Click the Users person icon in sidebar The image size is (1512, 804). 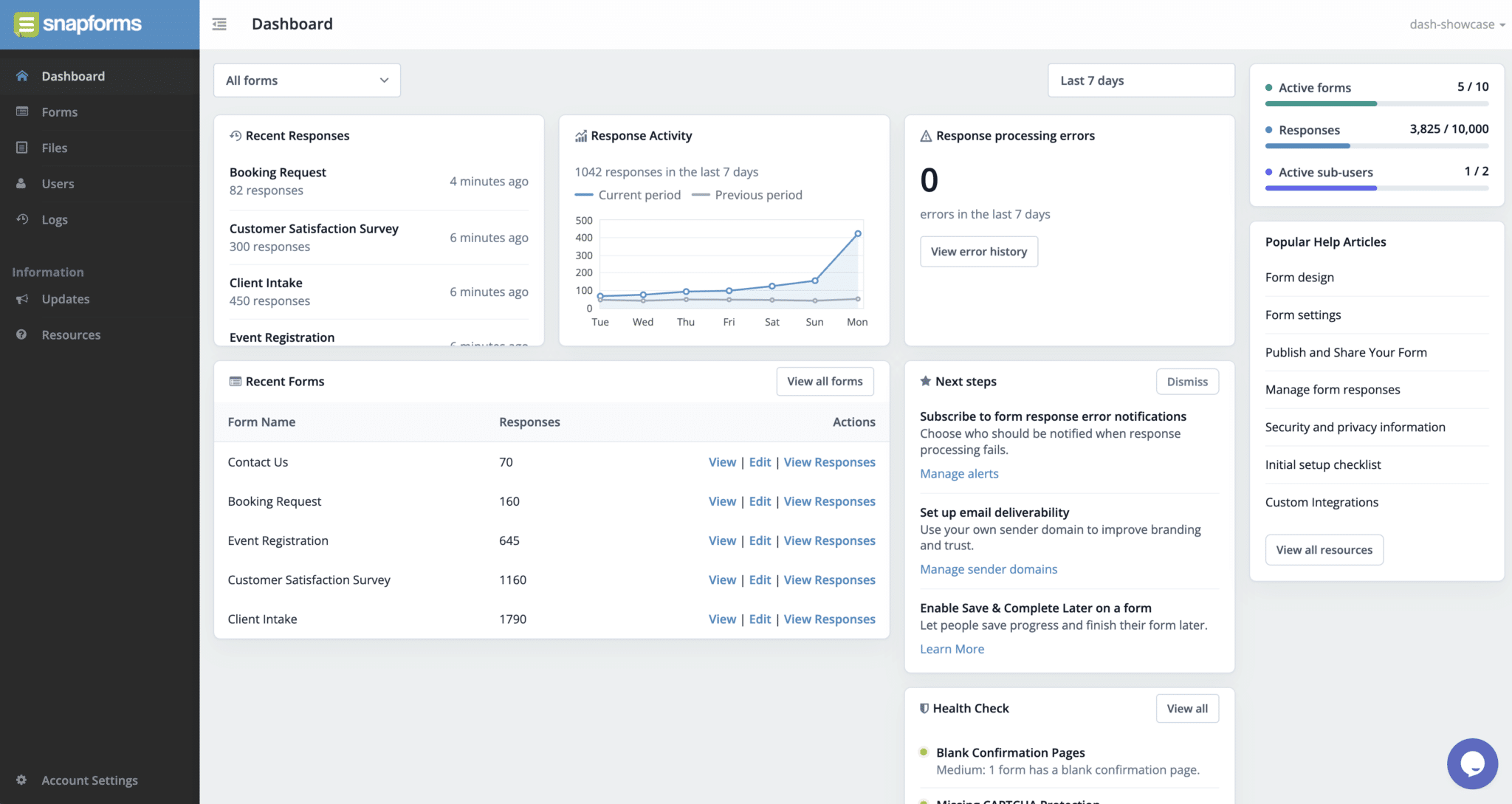21,183
